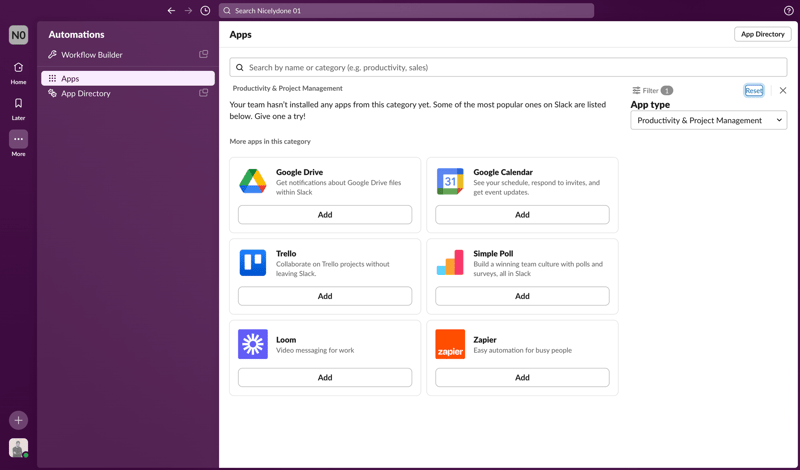The height and width of the screenshot is (470, 800).
Task: Expand the App type dropdown
Action: point(709,120)
